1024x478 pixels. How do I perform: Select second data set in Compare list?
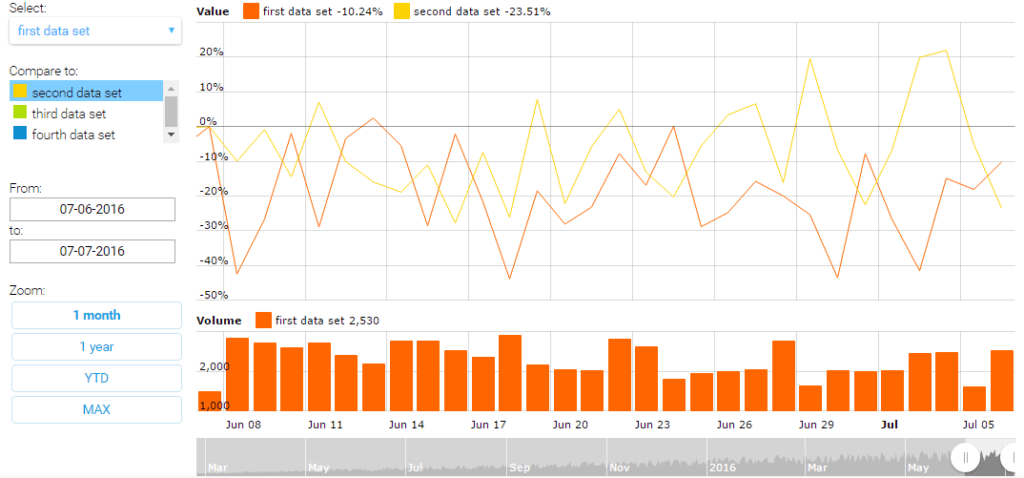(x=77, y=92)
